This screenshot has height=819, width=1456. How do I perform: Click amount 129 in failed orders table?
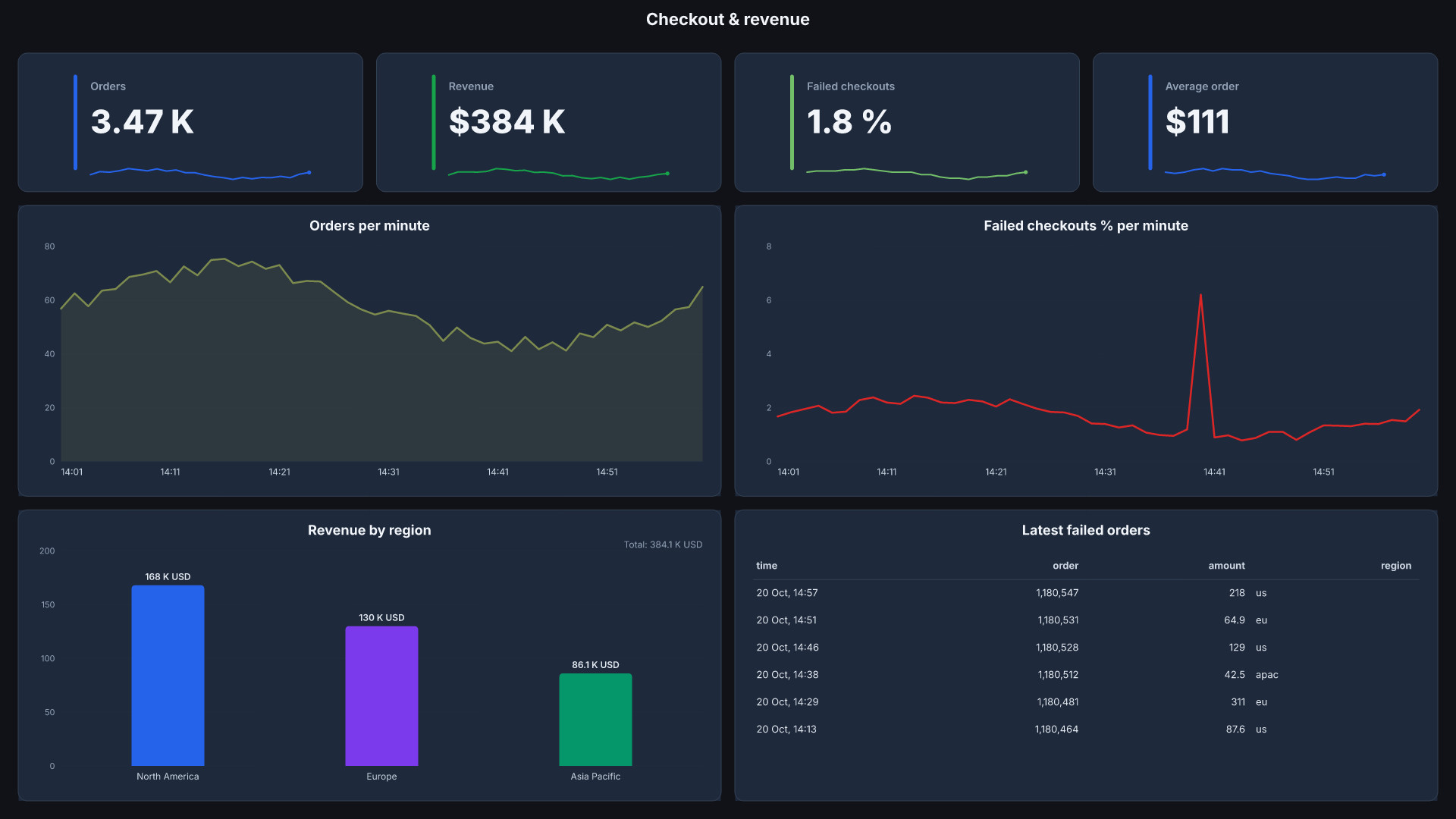coord(1237,648)
